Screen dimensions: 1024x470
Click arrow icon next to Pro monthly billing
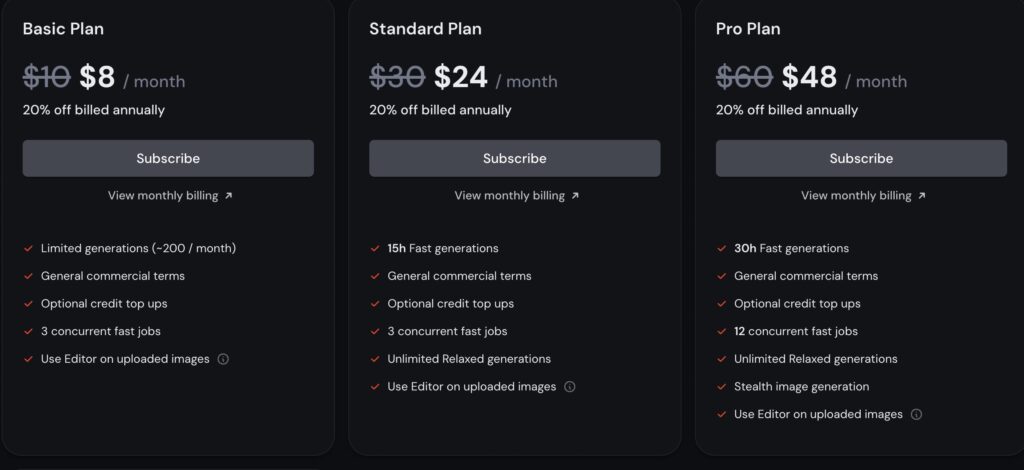921,196
